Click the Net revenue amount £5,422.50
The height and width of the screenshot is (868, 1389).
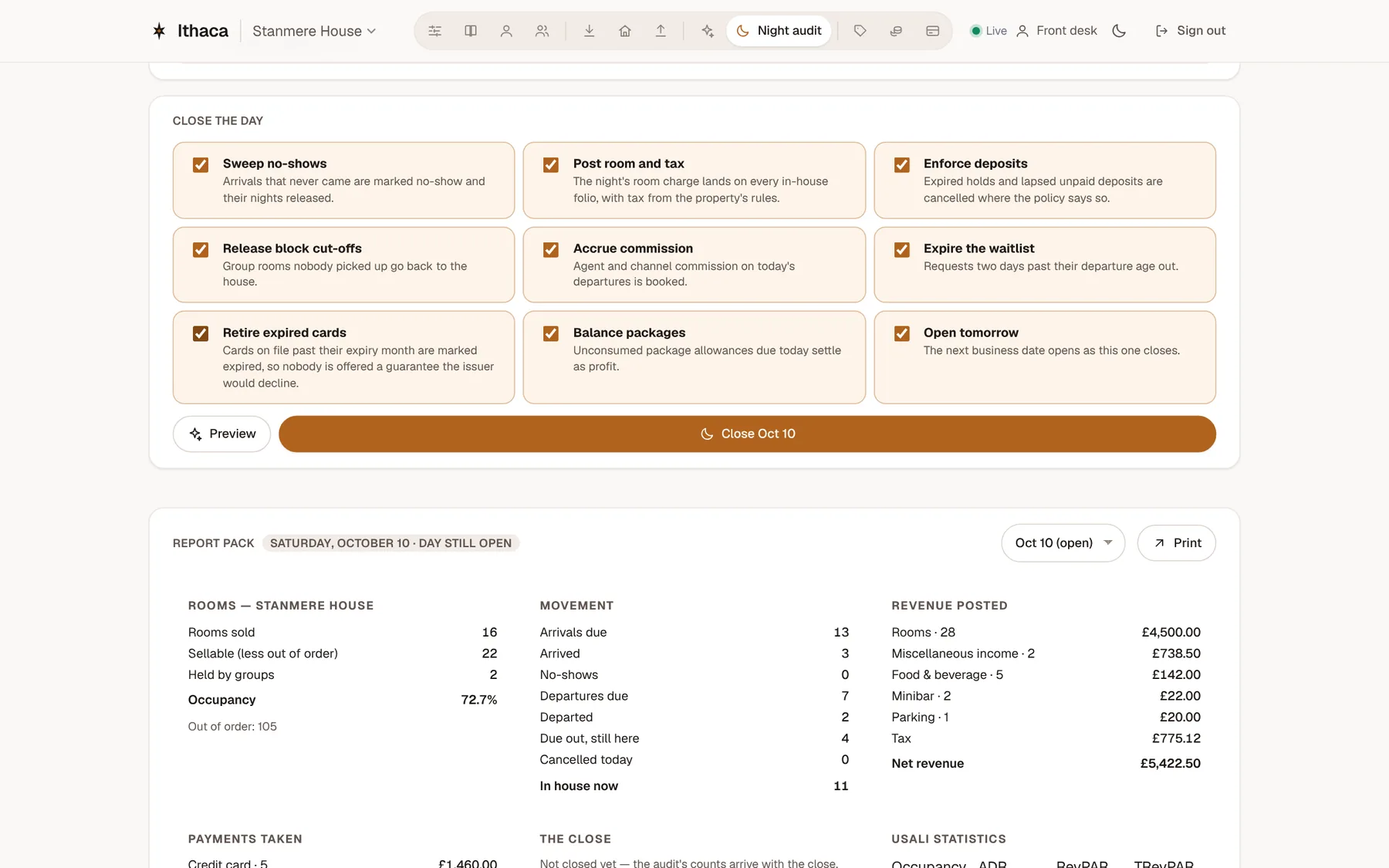[x=1170, y=763]
